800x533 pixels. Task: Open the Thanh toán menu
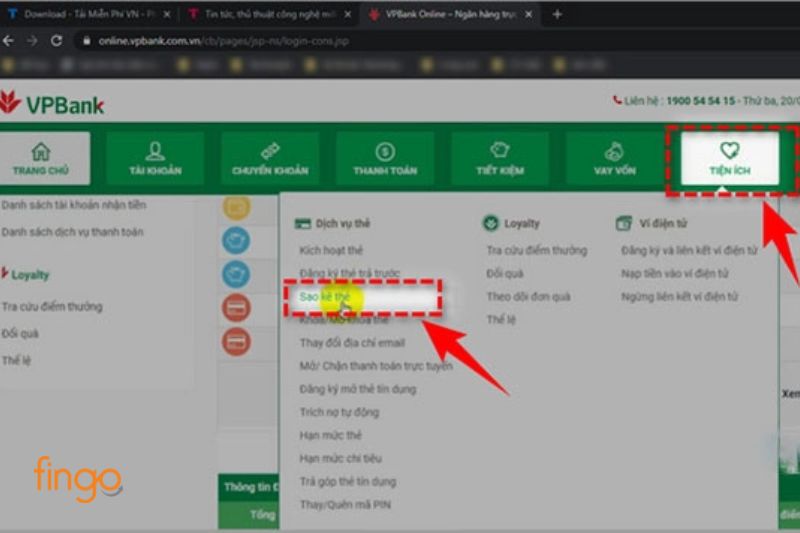click(385, 159)
